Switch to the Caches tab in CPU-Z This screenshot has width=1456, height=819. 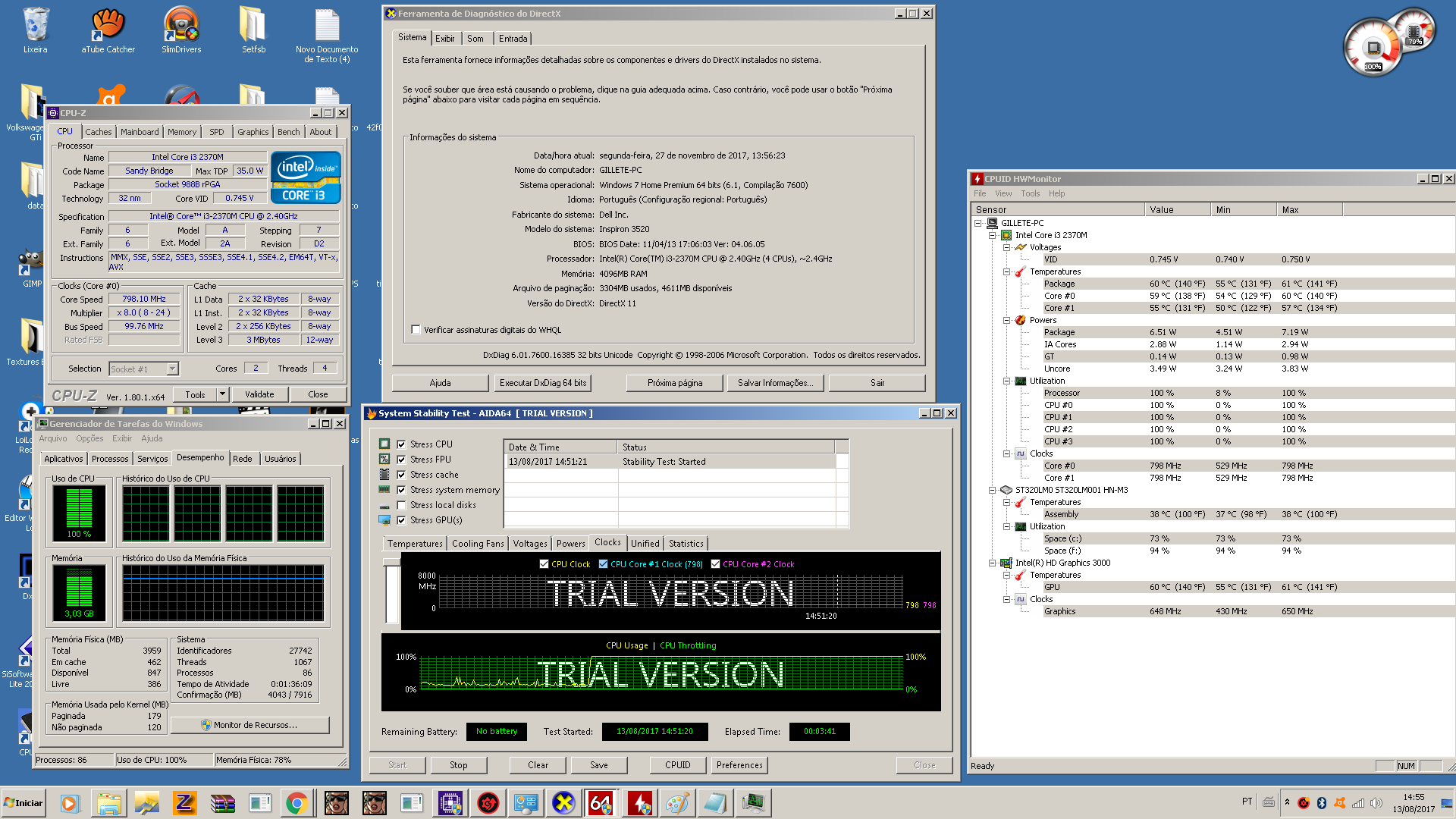pos(98,132)
